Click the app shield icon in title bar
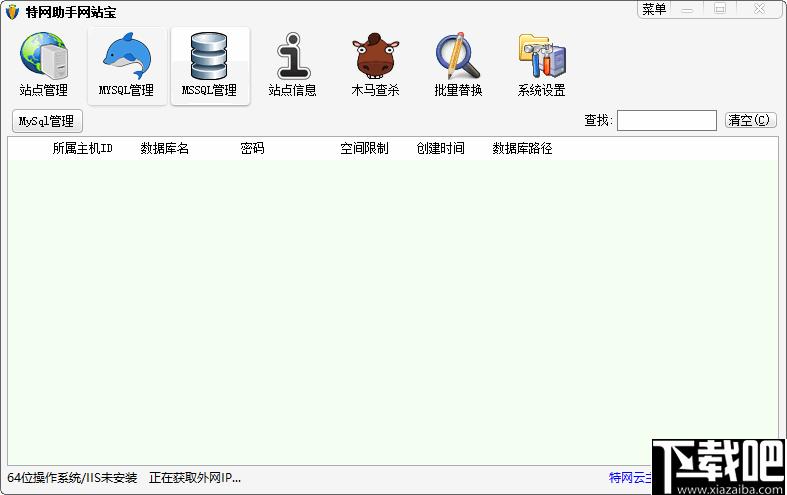Image resolution: width=787 pixels, height=495 pixels. coord(12,12)
